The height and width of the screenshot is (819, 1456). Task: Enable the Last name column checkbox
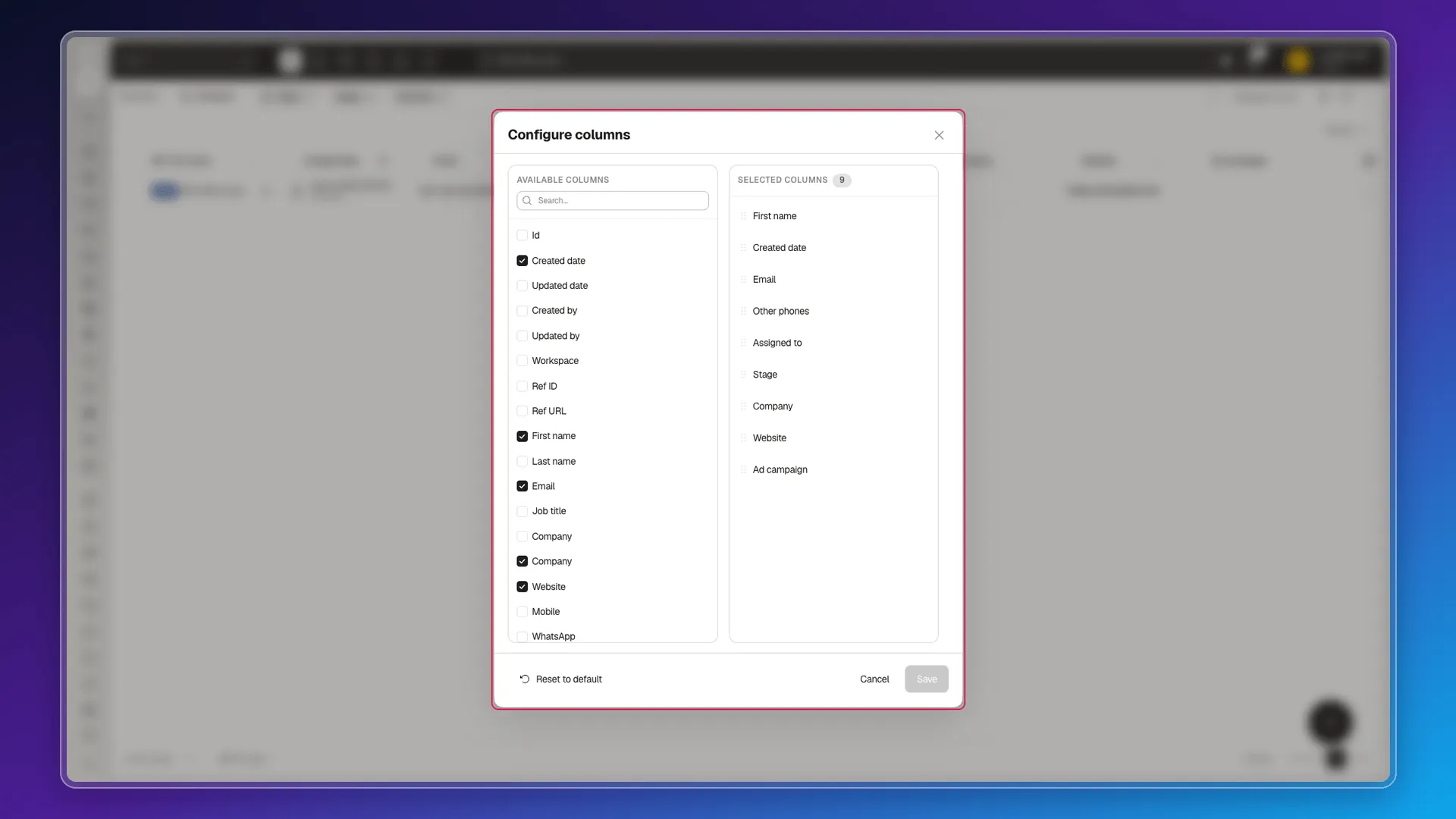[x=522, y=461]
